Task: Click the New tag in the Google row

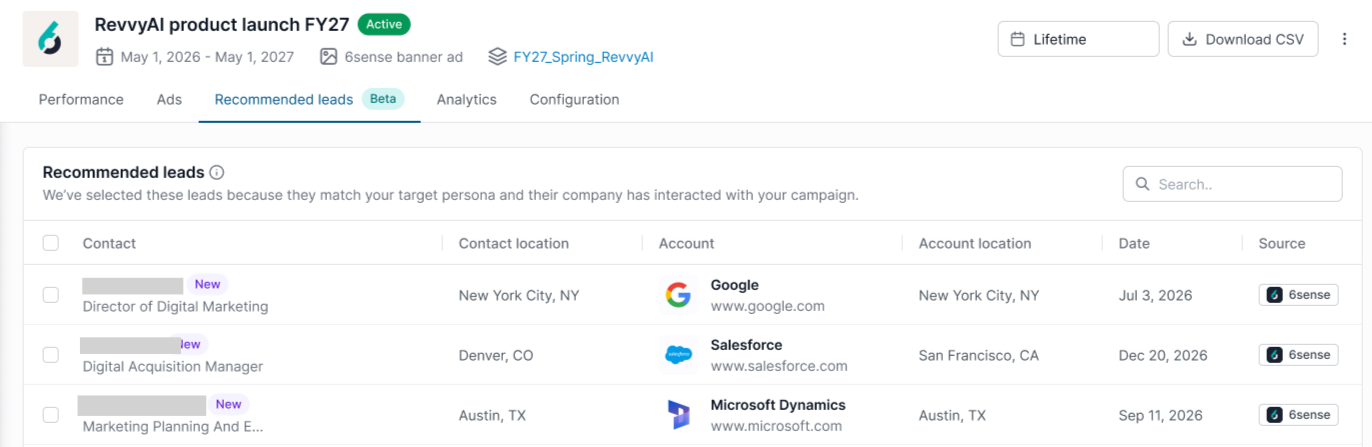Action: (207, 284)
